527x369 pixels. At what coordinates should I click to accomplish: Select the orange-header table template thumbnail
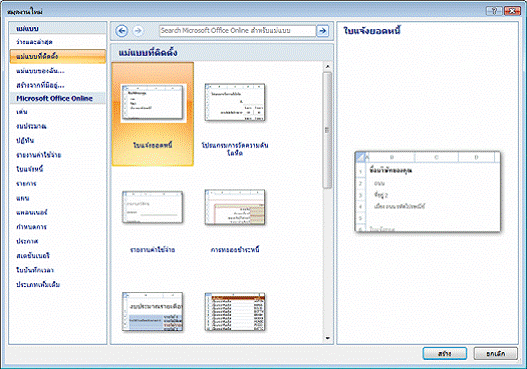[235, 312]
